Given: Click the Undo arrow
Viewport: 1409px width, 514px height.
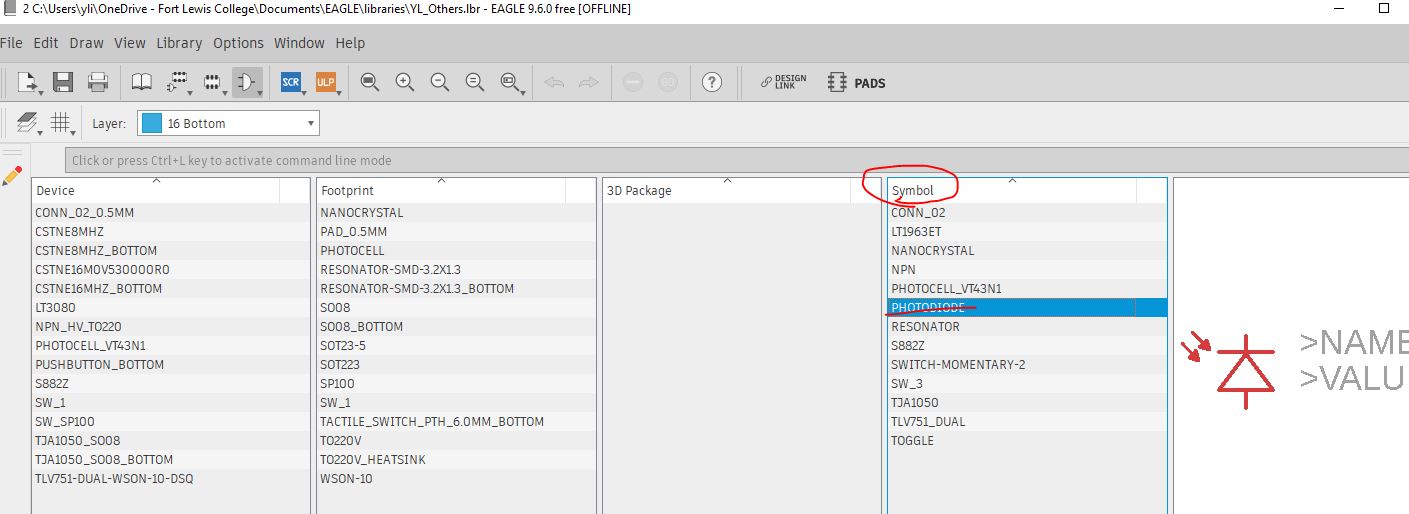Looking at the screenshot, I should coord(554,82).
